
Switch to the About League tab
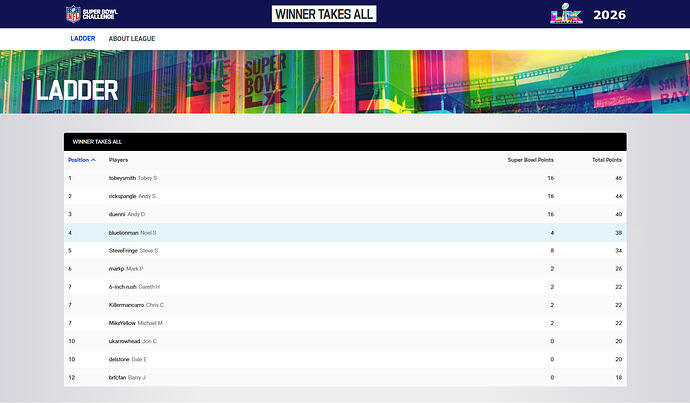coord(131,39)
